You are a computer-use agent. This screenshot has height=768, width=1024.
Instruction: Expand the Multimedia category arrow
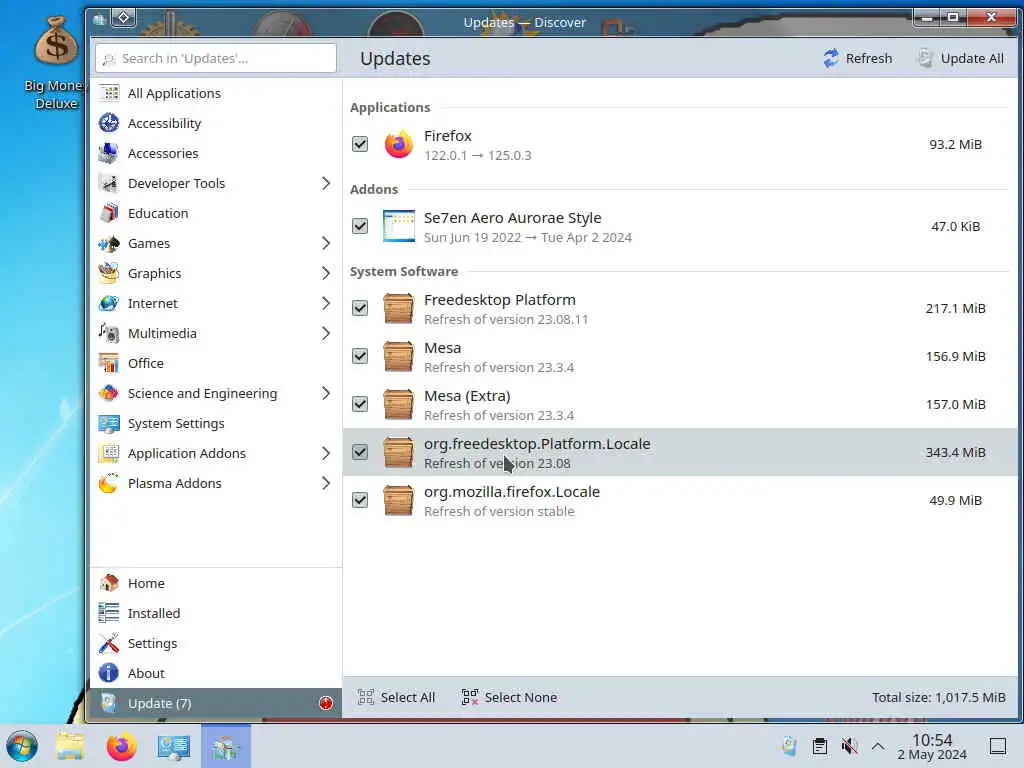(x=325, y=333)
